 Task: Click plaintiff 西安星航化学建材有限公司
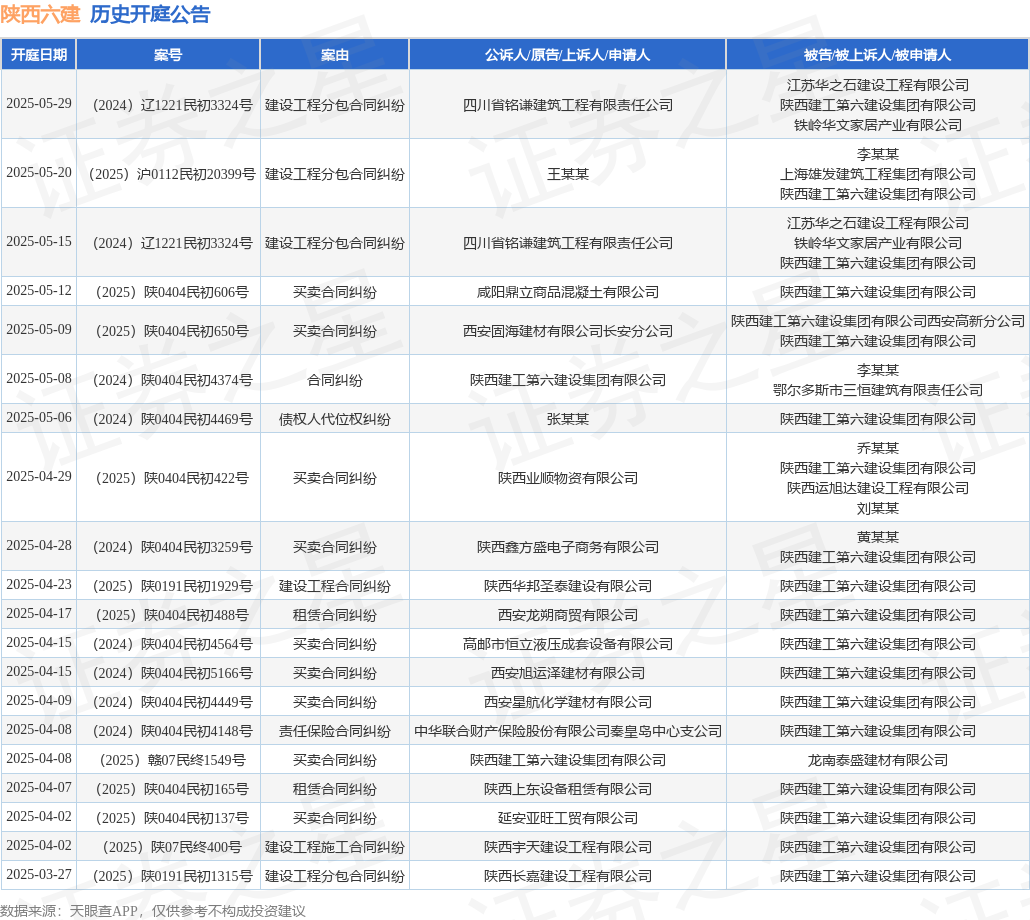(x=568, y=702)
